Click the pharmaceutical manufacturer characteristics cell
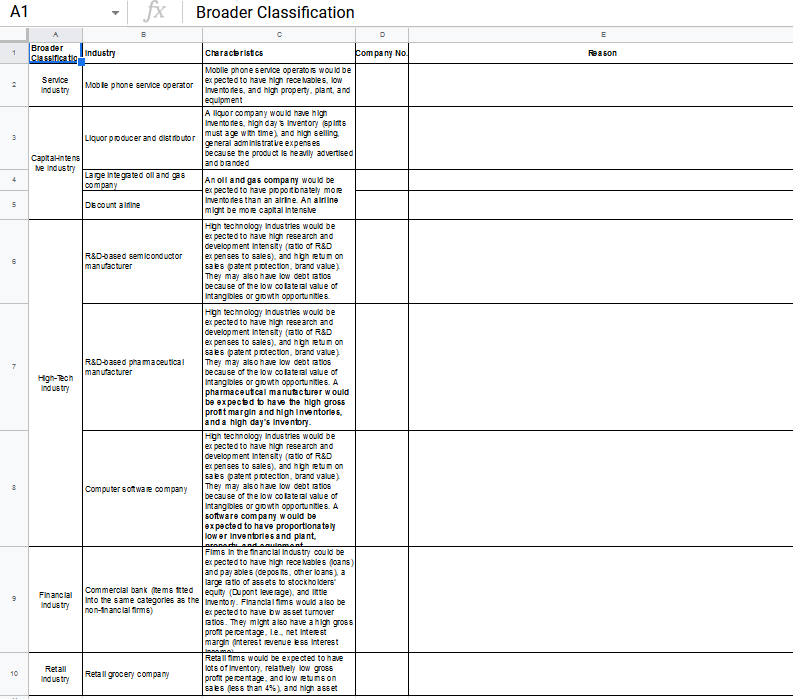This screenshot has height=699, width=793. point(279,367)
